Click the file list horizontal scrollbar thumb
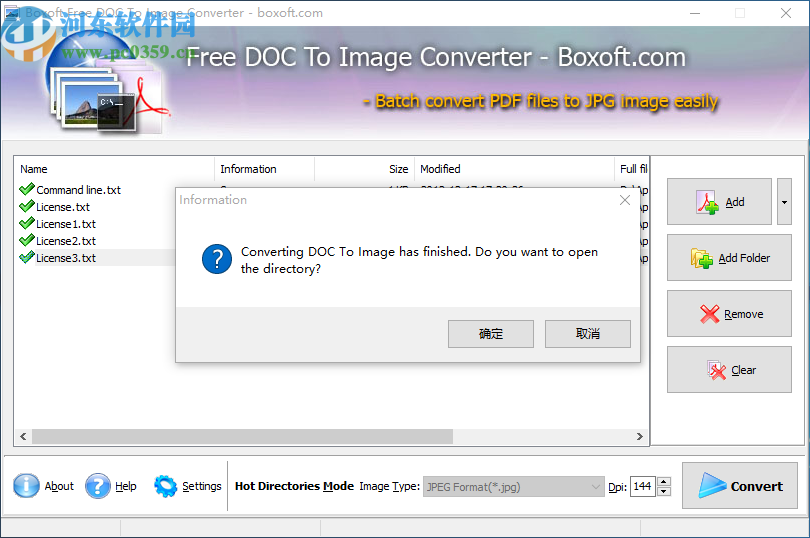Image resolution: width=810 pixels, height=538 pixels. click(242, 436)
